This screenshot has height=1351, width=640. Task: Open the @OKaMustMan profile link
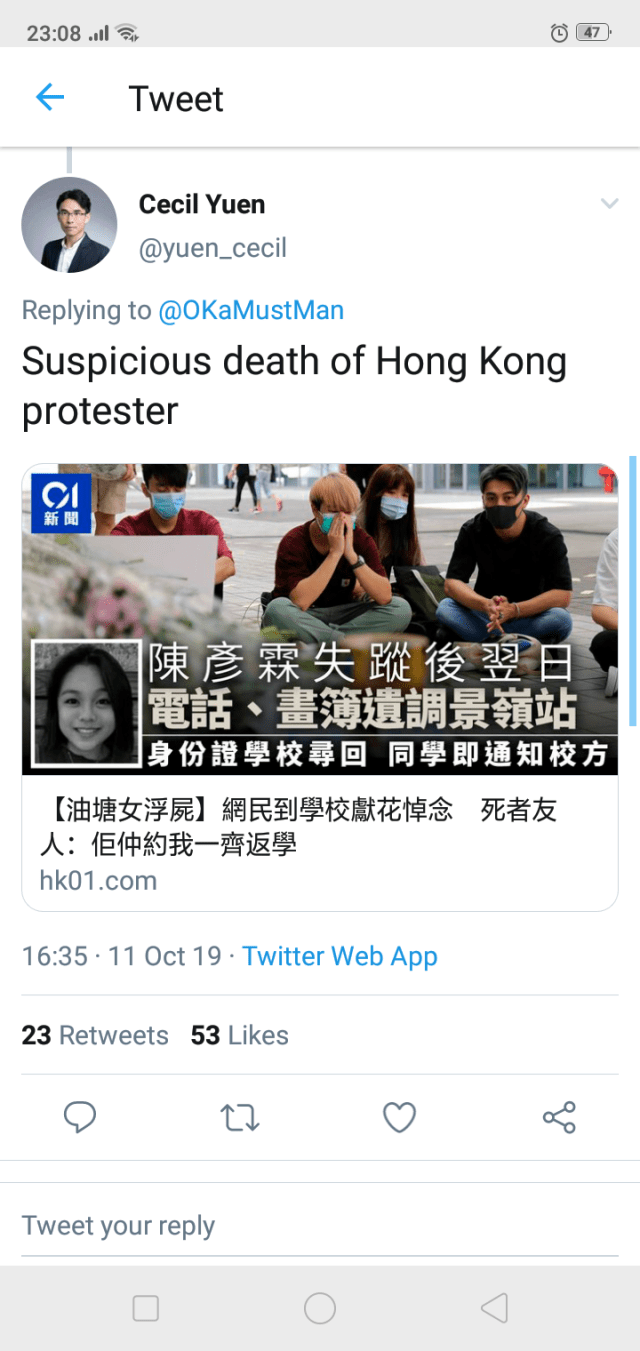(251, 310)
